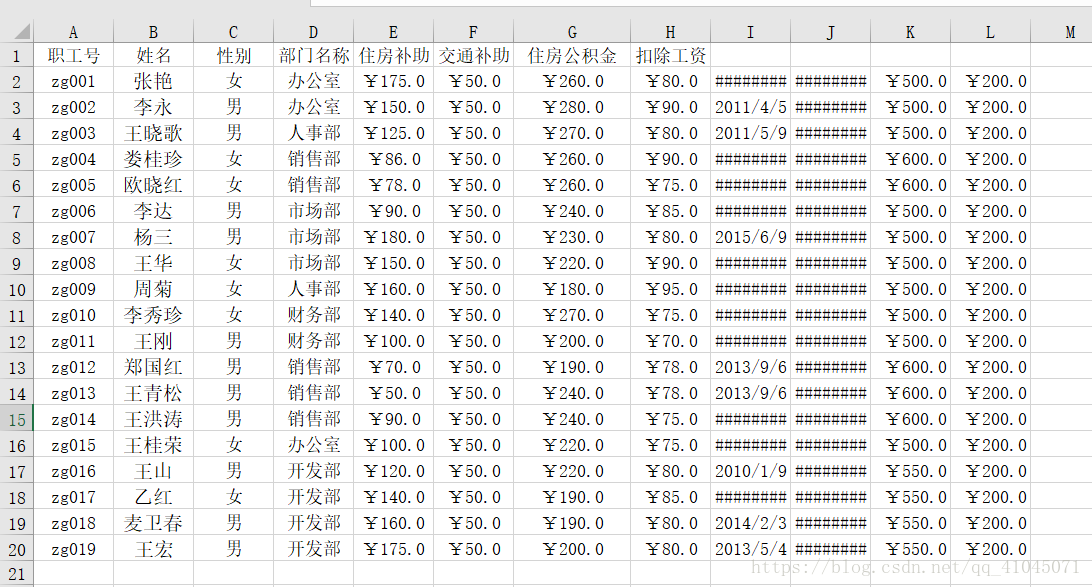Click header cell 扣除工资

point(670,56)
